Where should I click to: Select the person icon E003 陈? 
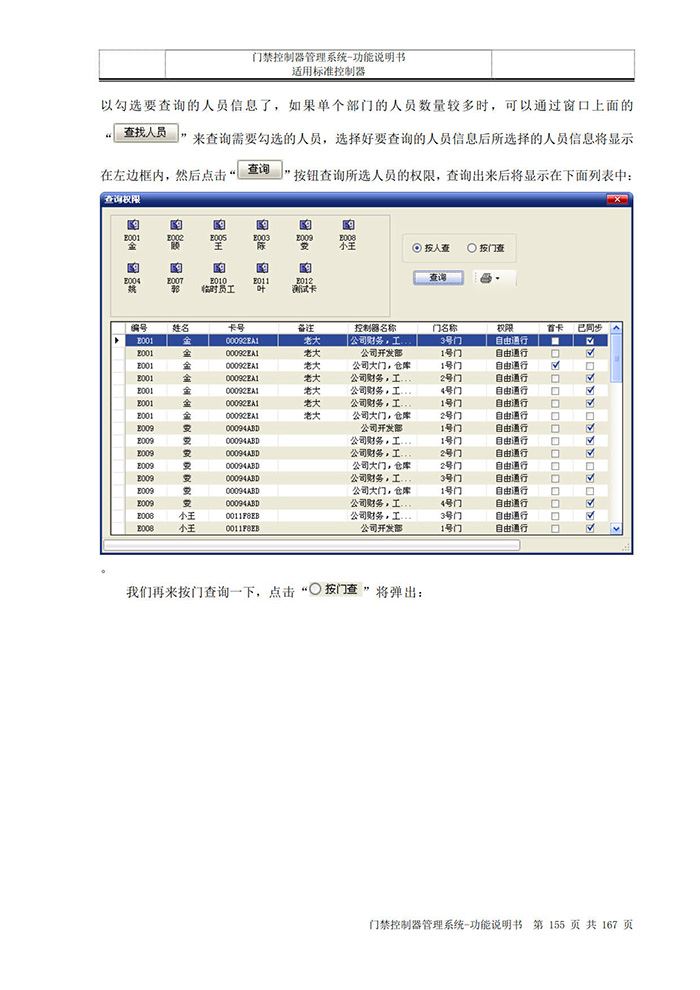(x=261, y=234)
